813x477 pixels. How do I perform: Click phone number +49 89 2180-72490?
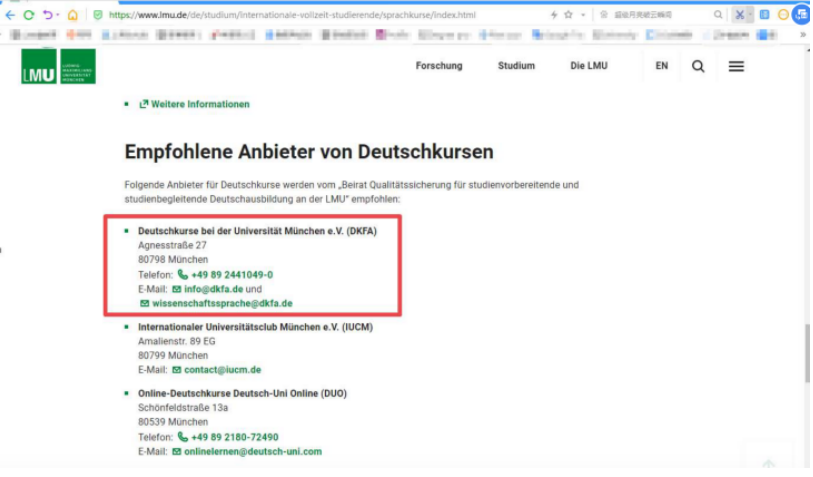(229, 438)
